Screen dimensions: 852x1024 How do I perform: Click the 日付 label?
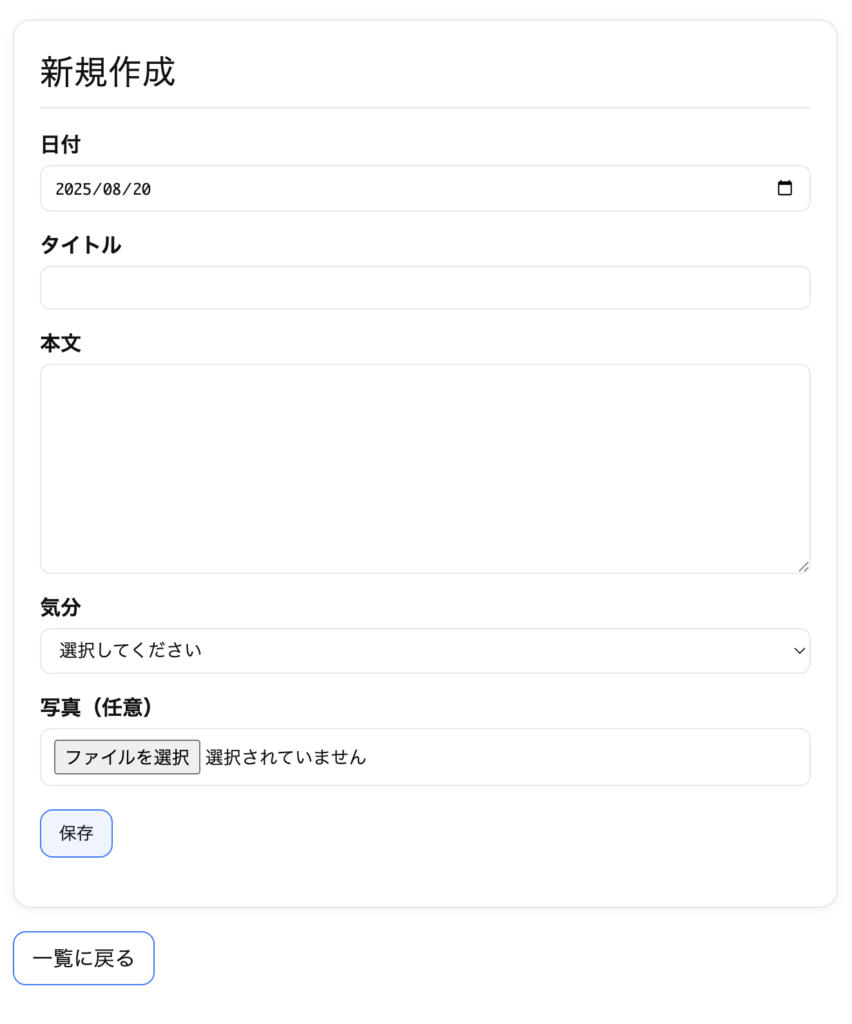click(60, 144)
